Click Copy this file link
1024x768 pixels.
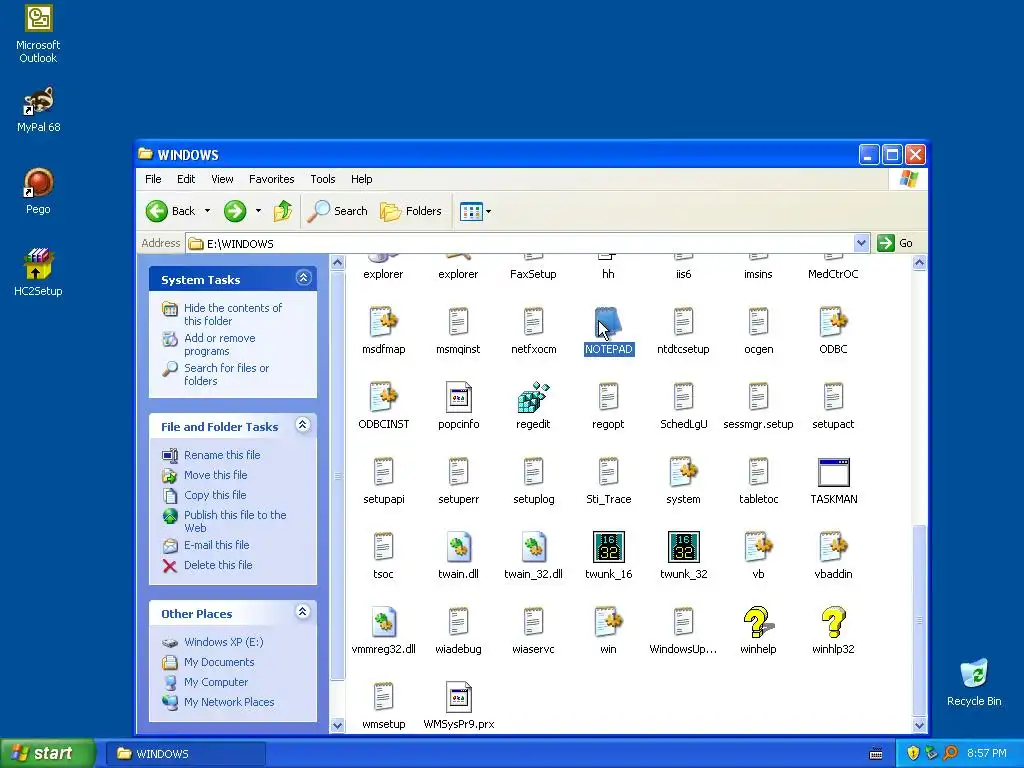tap(215, 495)
